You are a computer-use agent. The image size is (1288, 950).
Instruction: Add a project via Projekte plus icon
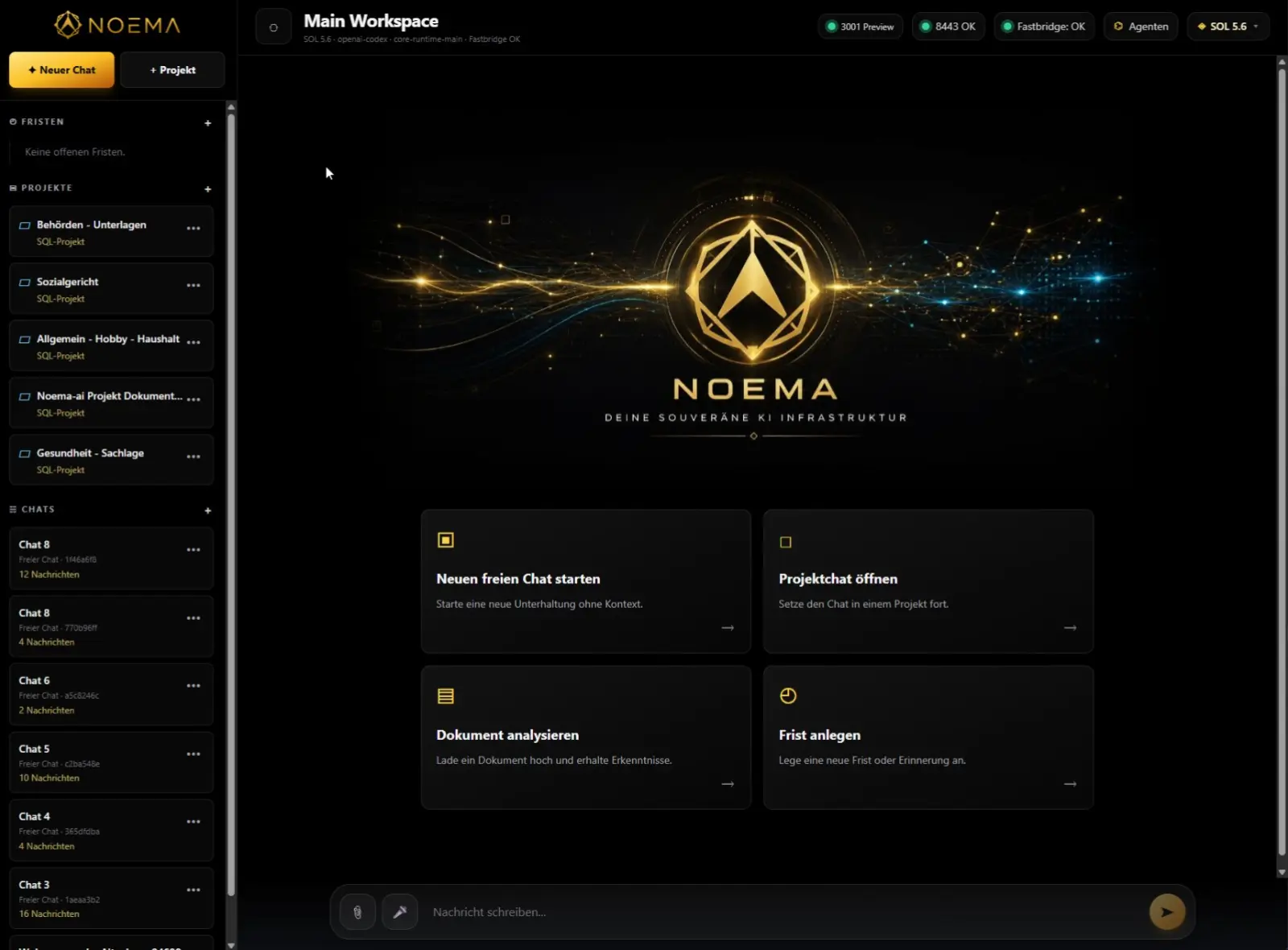[208, 189]
